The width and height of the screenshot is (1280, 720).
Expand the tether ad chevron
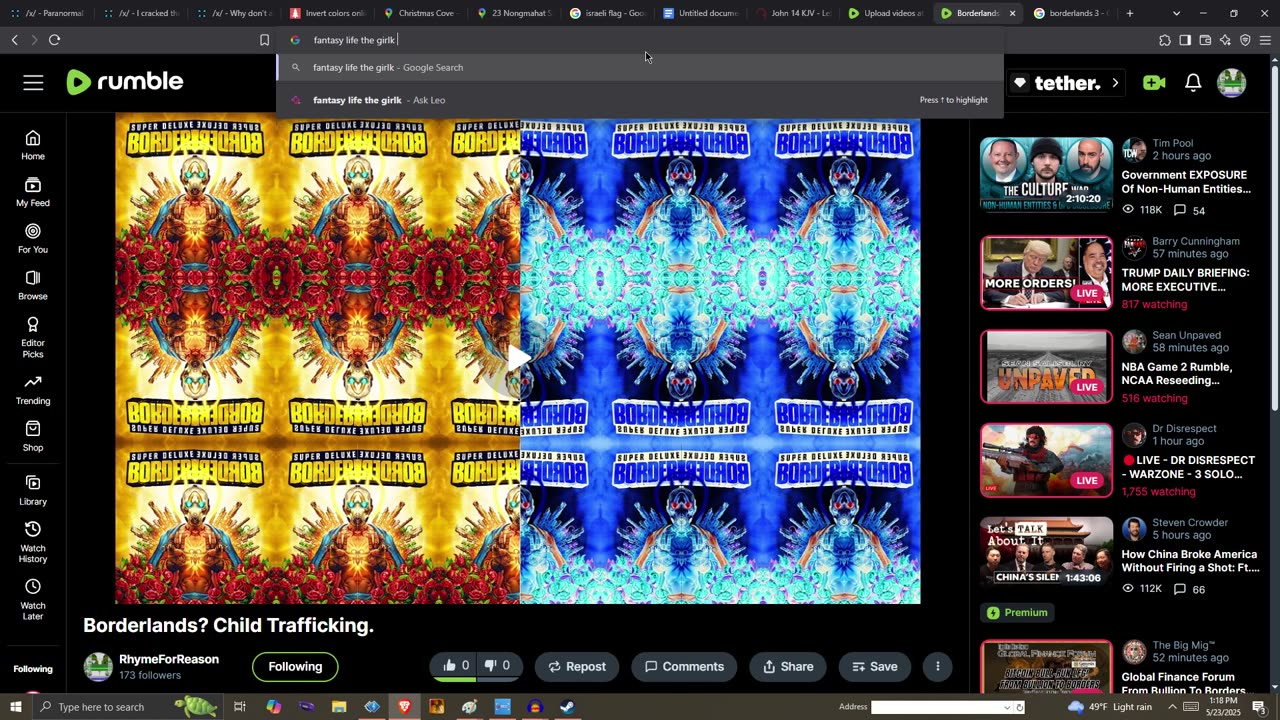(x=1115, y=83)
